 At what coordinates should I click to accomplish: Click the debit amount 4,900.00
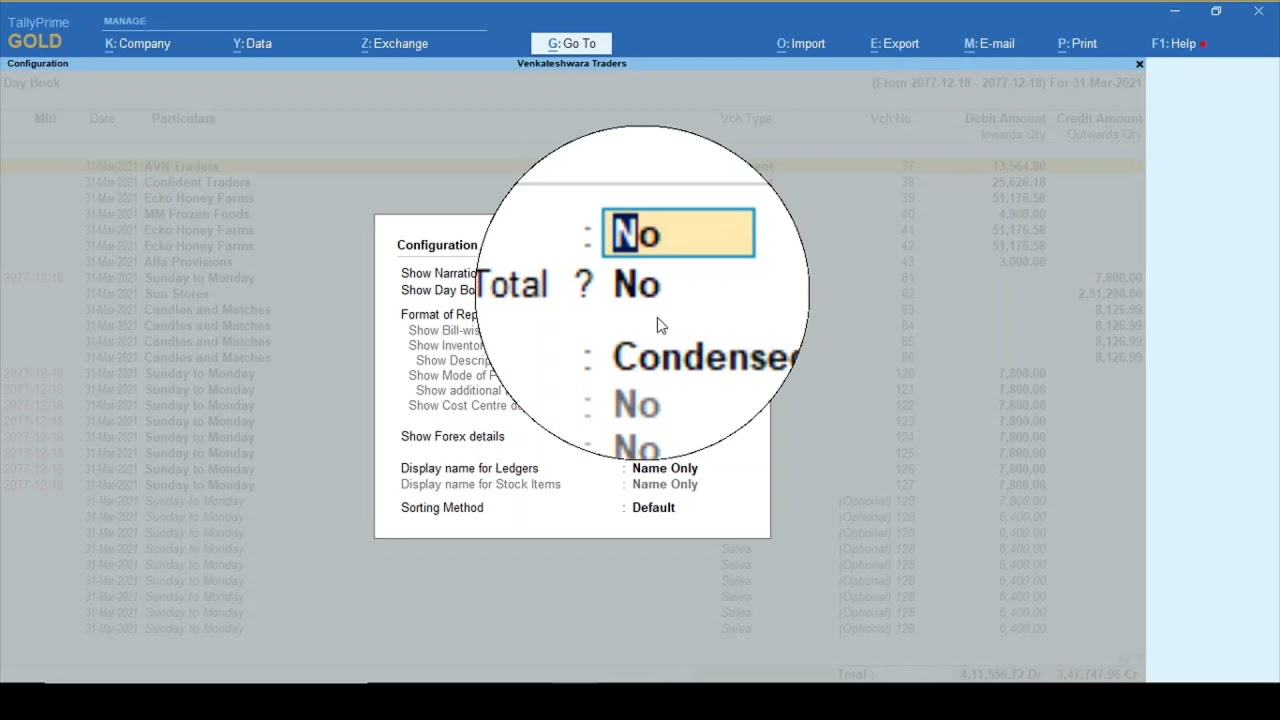1023,214
